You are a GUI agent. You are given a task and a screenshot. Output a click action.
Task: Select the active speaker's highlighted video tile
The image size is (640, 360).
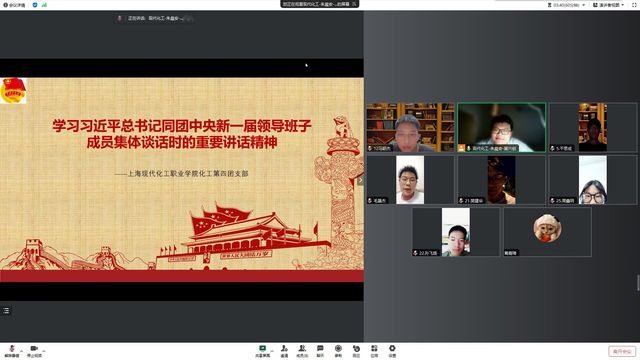pyautogui.click(x=501, y=127)
